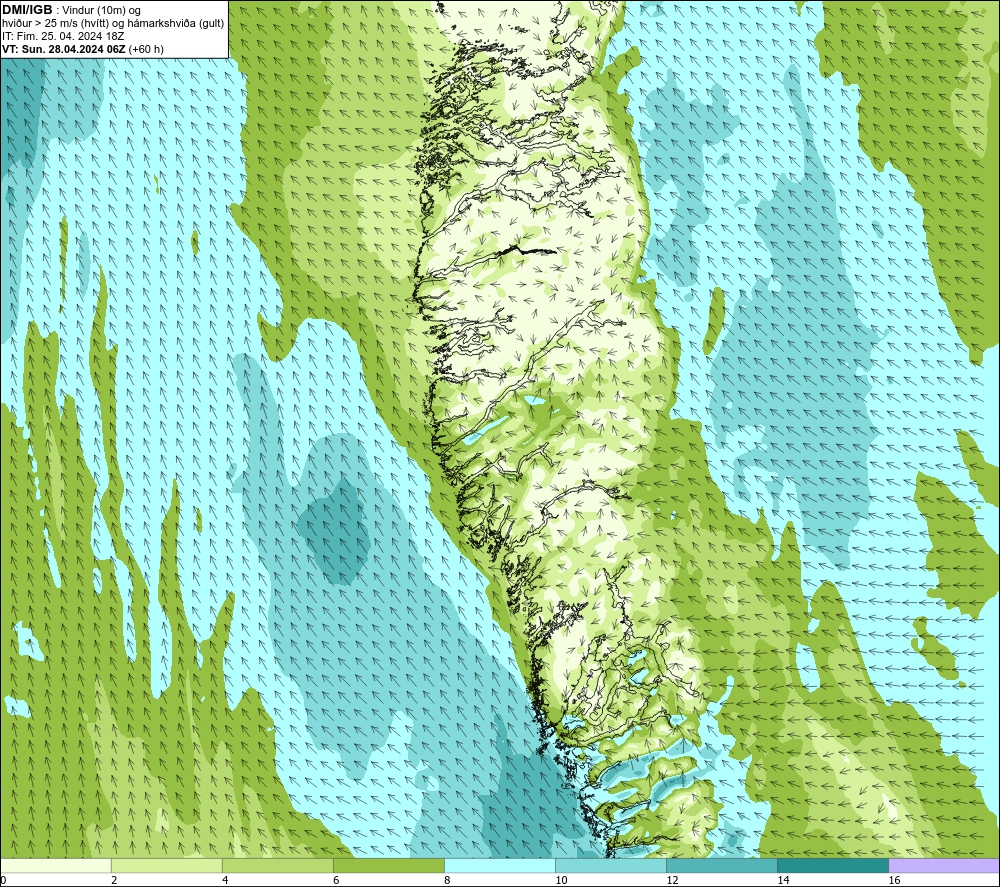Image resolution: width=1000 pixels, height=887 pixels.
Task: Click the "VT: Sun. 28.04.2024 06Z" valid time
Action: (x=64, y=49)
